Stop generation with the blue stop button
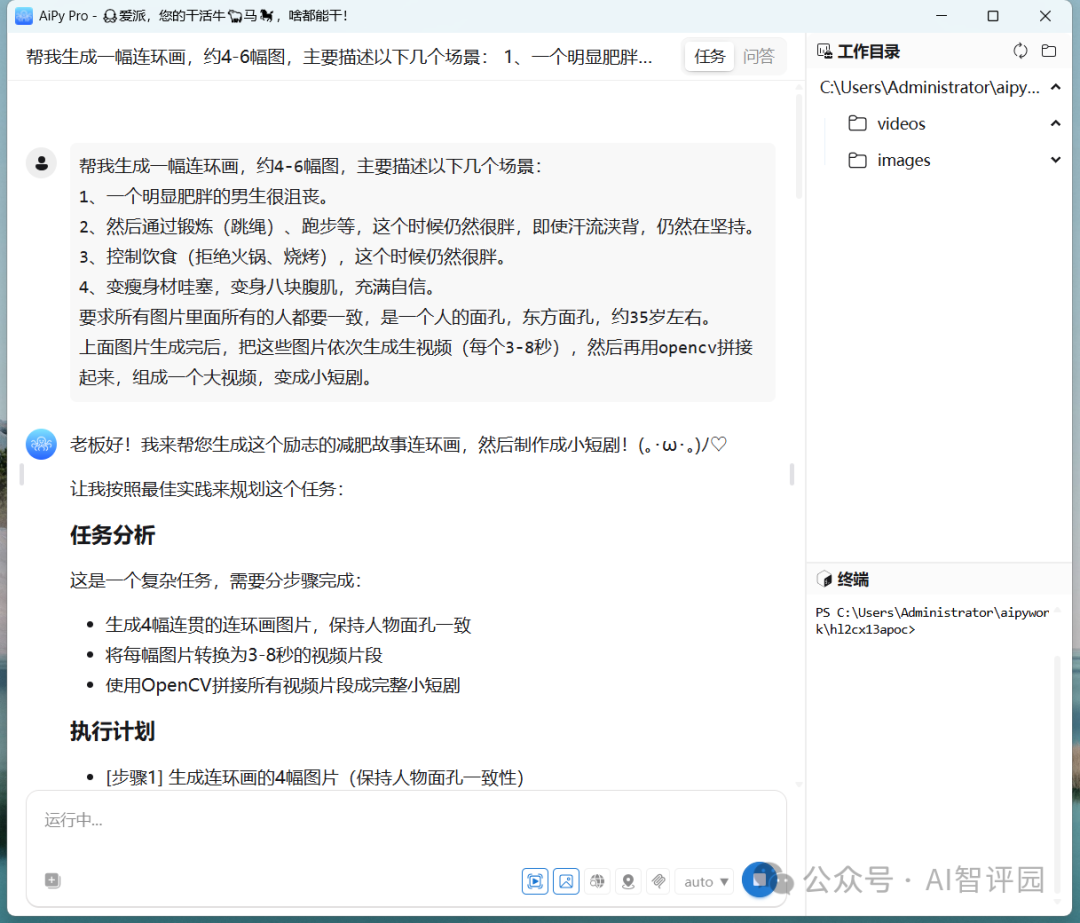Viewport: 1080px width, 923px height. pyautogui.click(x=760, y=880)
